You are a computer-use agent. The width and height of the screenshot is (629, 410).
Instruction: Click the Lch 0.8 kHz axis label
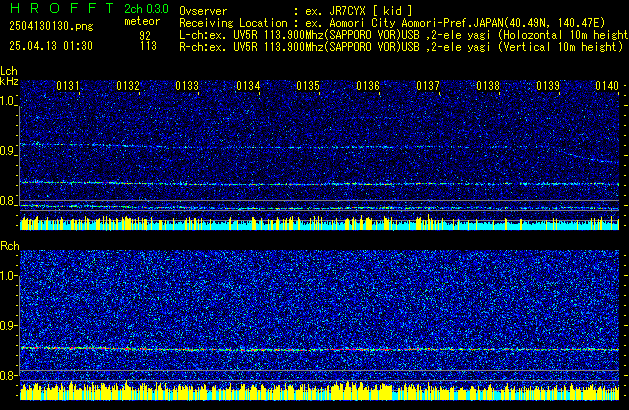point(7,201)
